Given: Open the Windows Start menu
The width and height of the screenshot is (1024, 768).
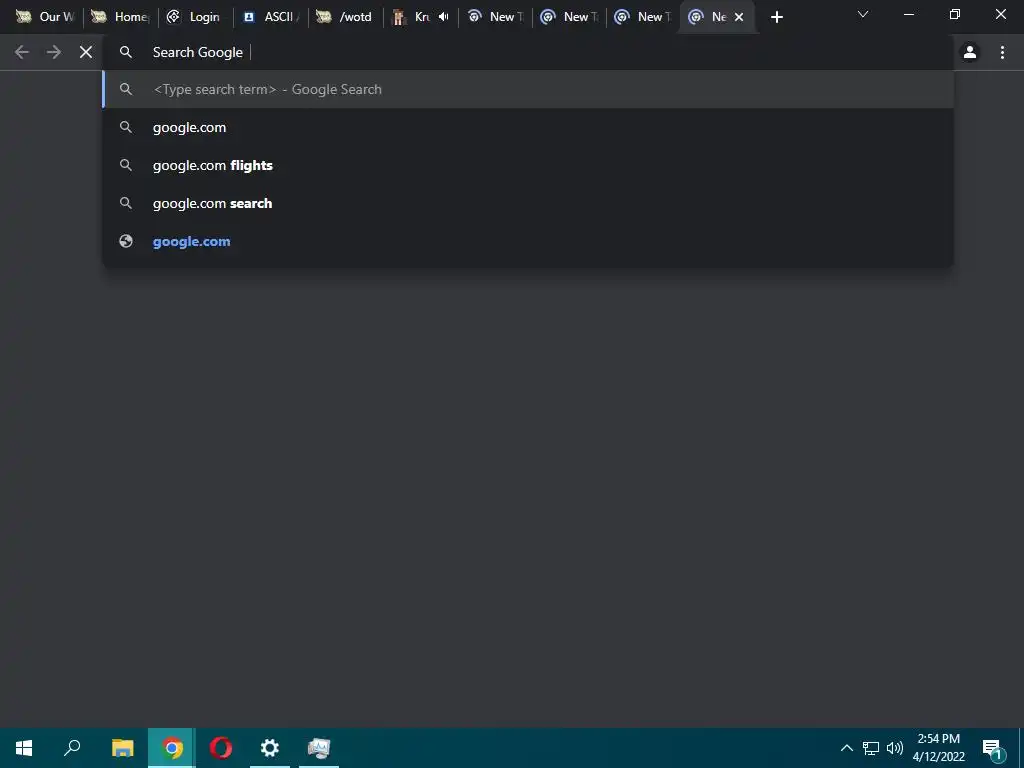Looking at the screenshot, I should point(24,748).
